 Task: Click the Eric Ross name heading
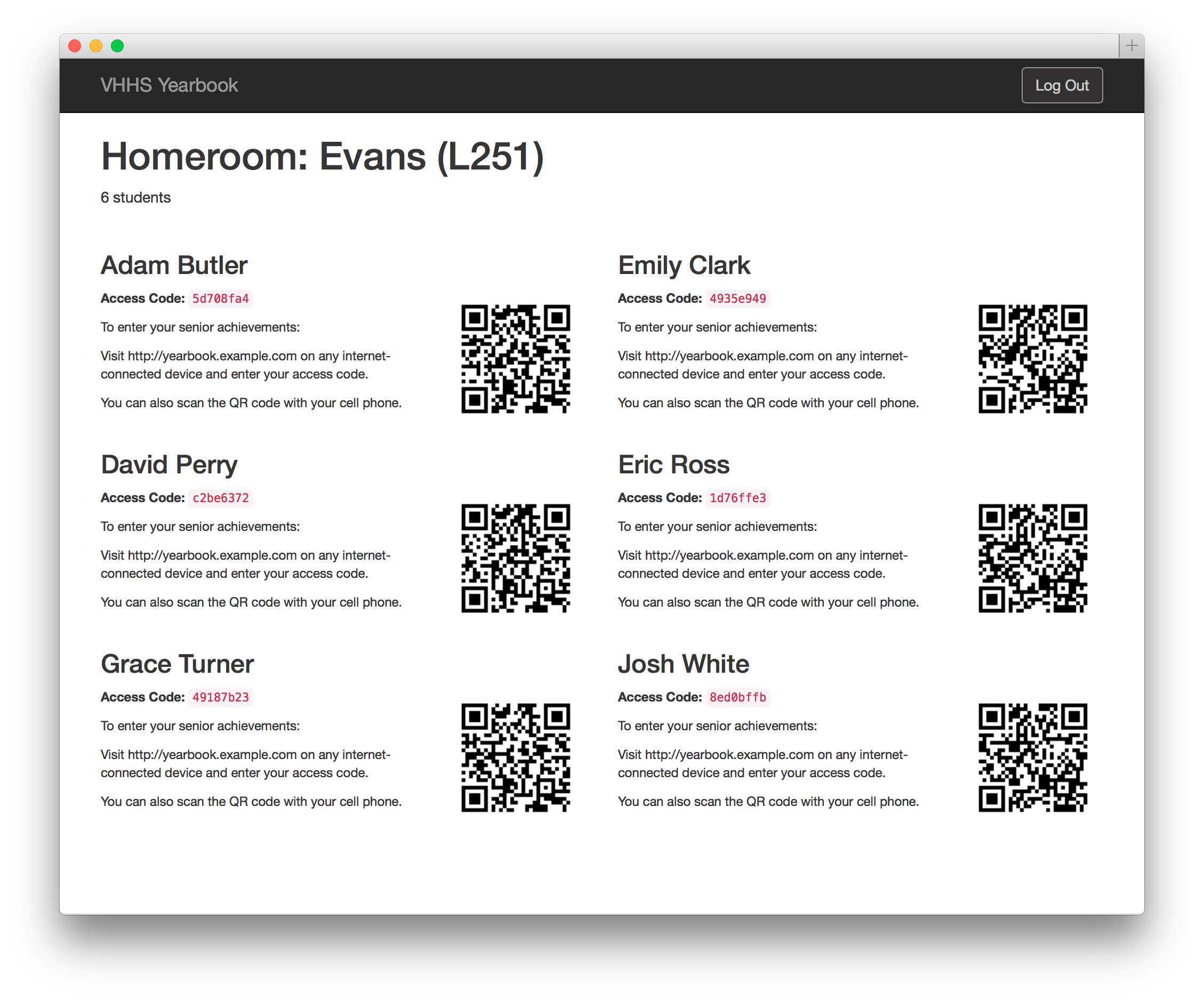(x=673, y=465)
